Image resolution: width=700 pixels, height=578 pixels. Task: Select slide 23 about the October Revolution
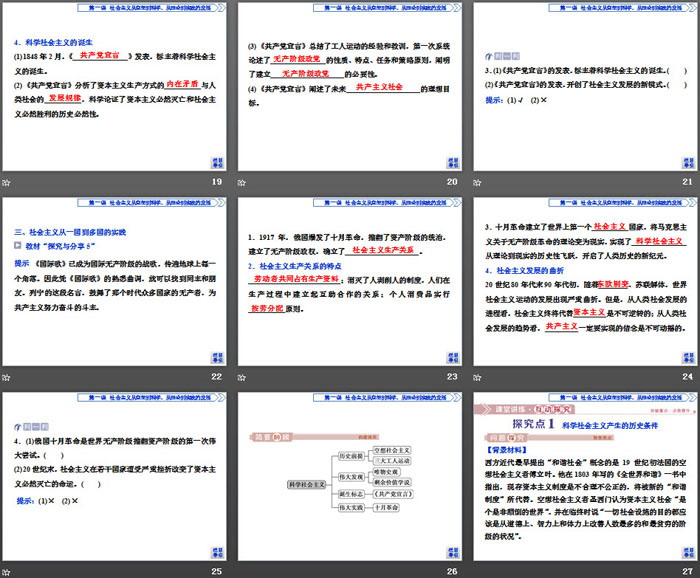(x=350, y=280)
